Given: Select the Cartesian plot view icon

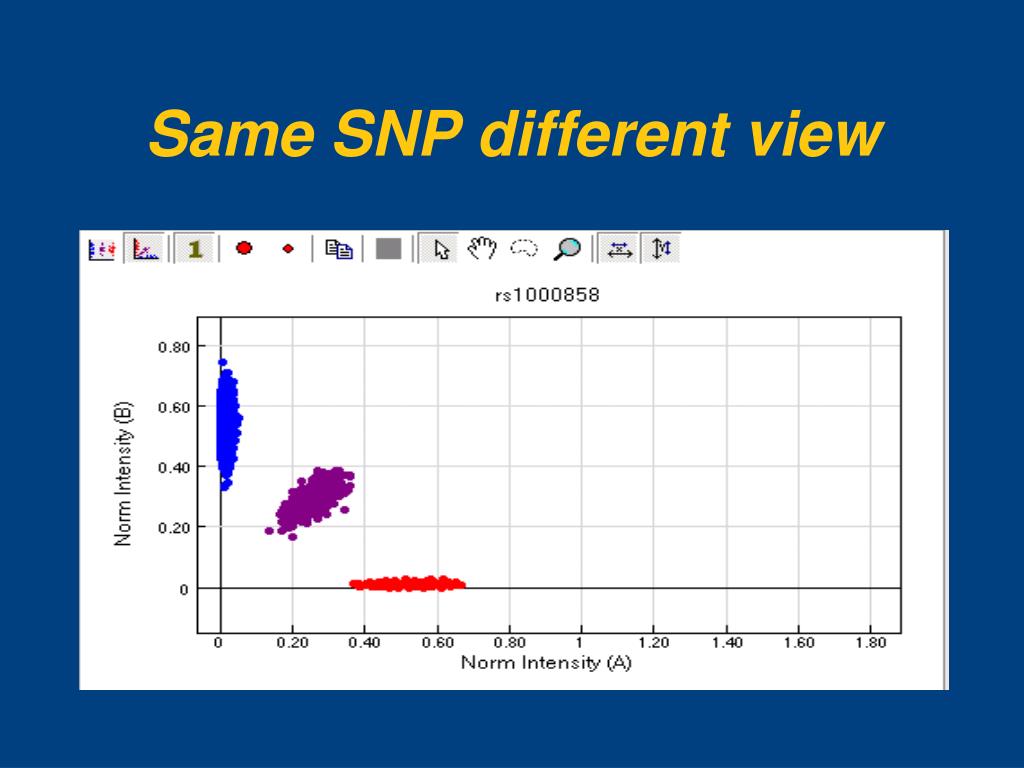Looking at the screenshot, I should click(x=145, y=249).
